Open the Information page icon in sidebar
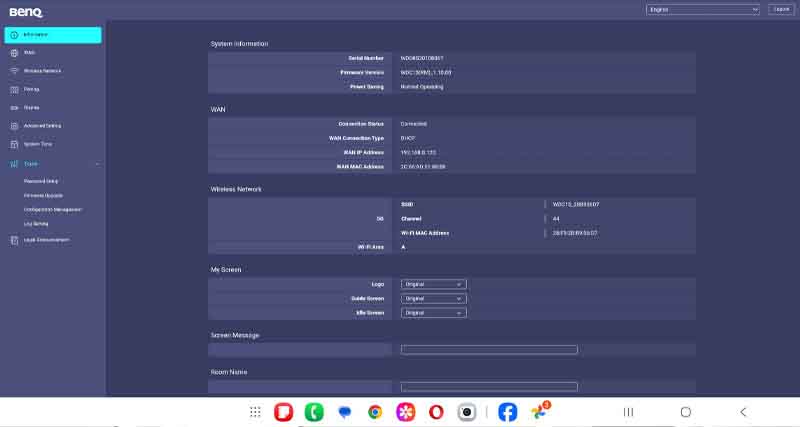 click(14, 35)
